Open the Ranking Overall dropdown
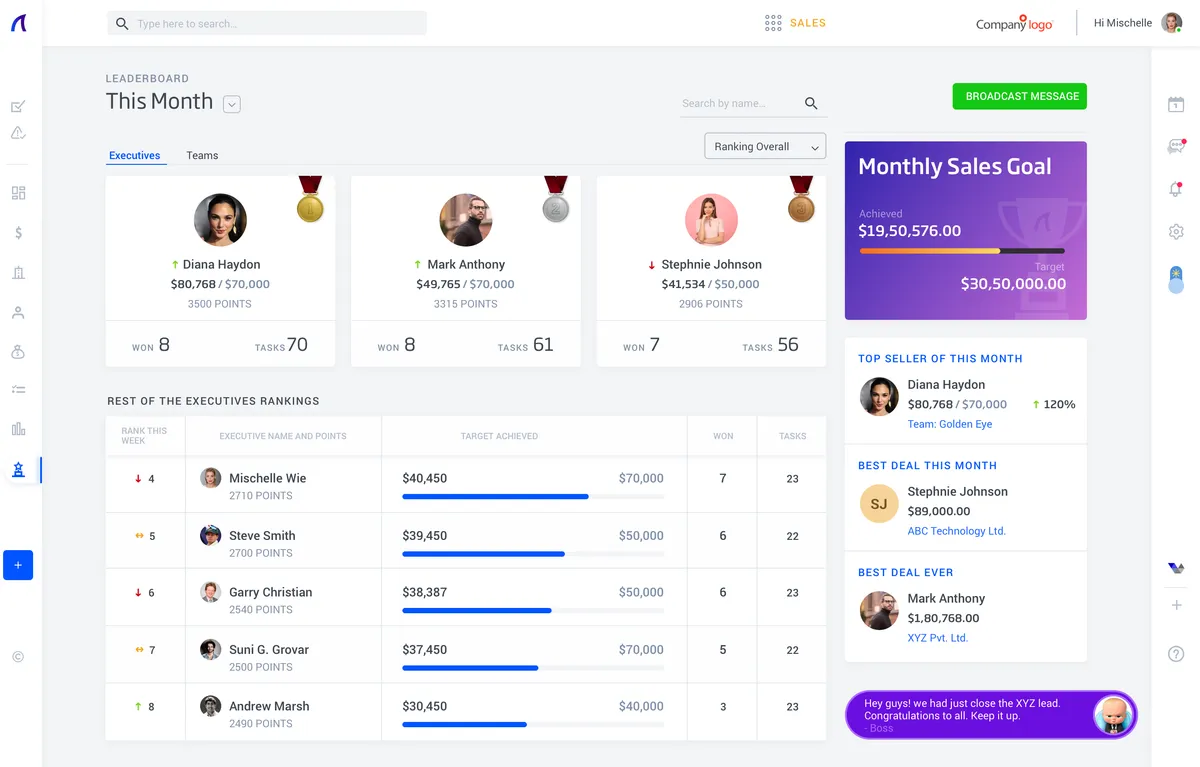Screen dimensions: 1200x767 click(765, 146)
